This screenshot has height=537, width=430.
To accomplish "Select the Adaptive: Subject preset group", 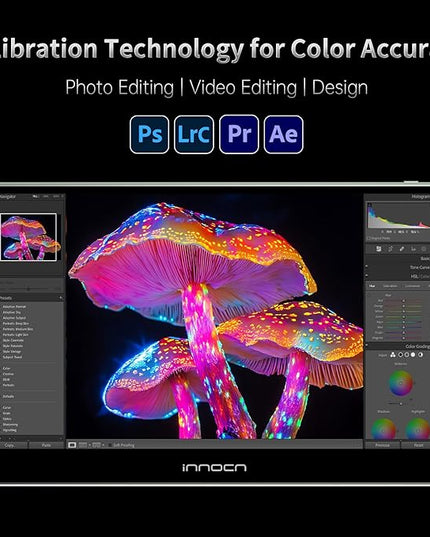I will pyautogui.click(x=14, y=318).
